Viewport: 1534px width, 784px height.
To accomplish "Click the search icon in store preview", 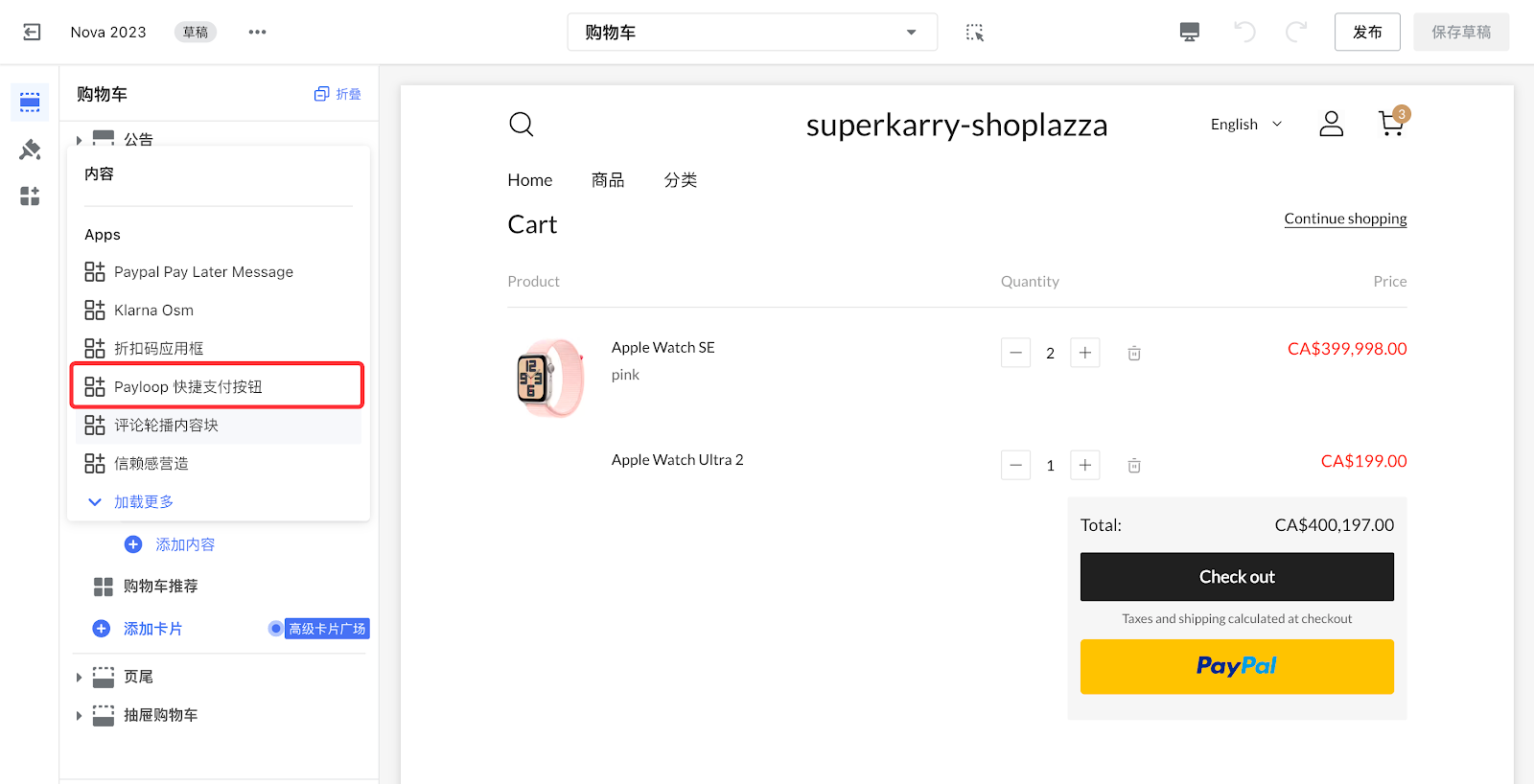I will tap(521, 125).
